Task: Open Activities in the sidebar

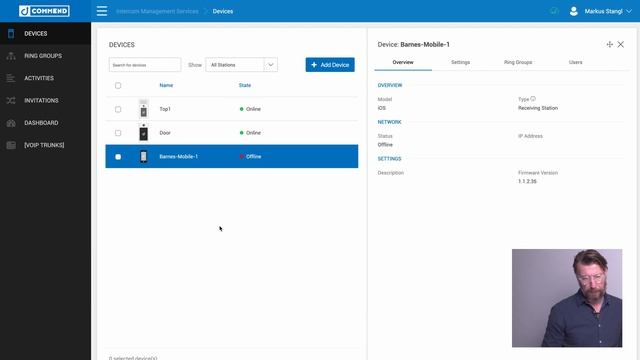Action: pos(45,78)
